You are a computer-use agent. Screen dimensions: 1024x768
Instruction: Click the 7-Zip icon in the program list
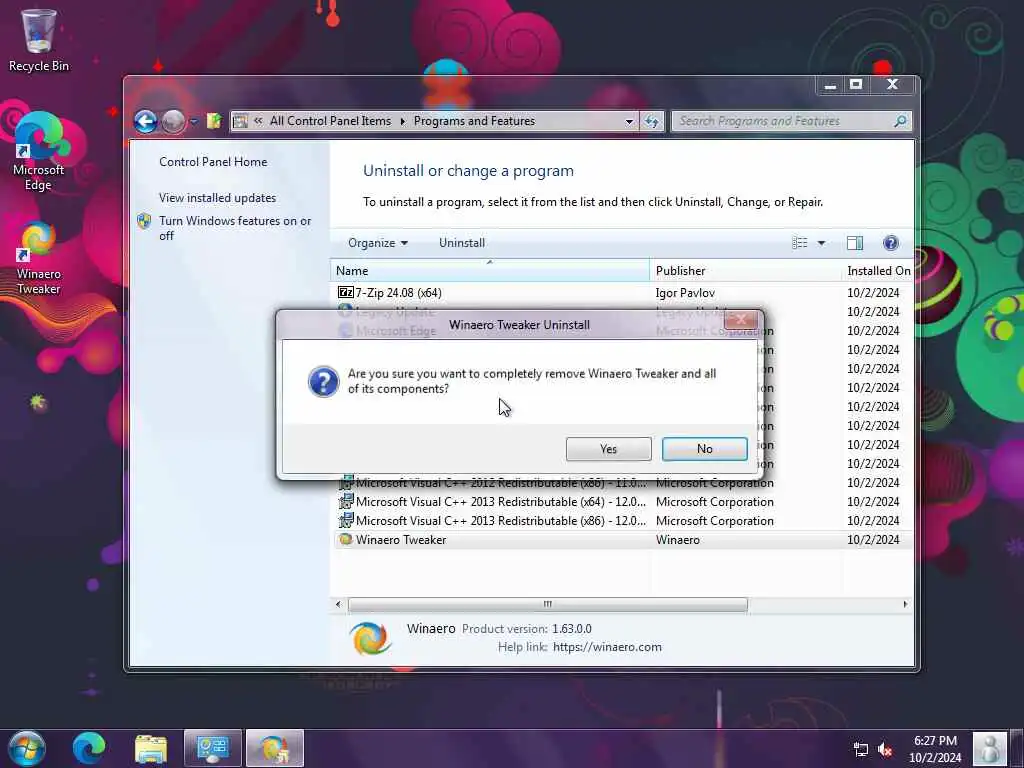pyautogui.click(x=345, y=293)
